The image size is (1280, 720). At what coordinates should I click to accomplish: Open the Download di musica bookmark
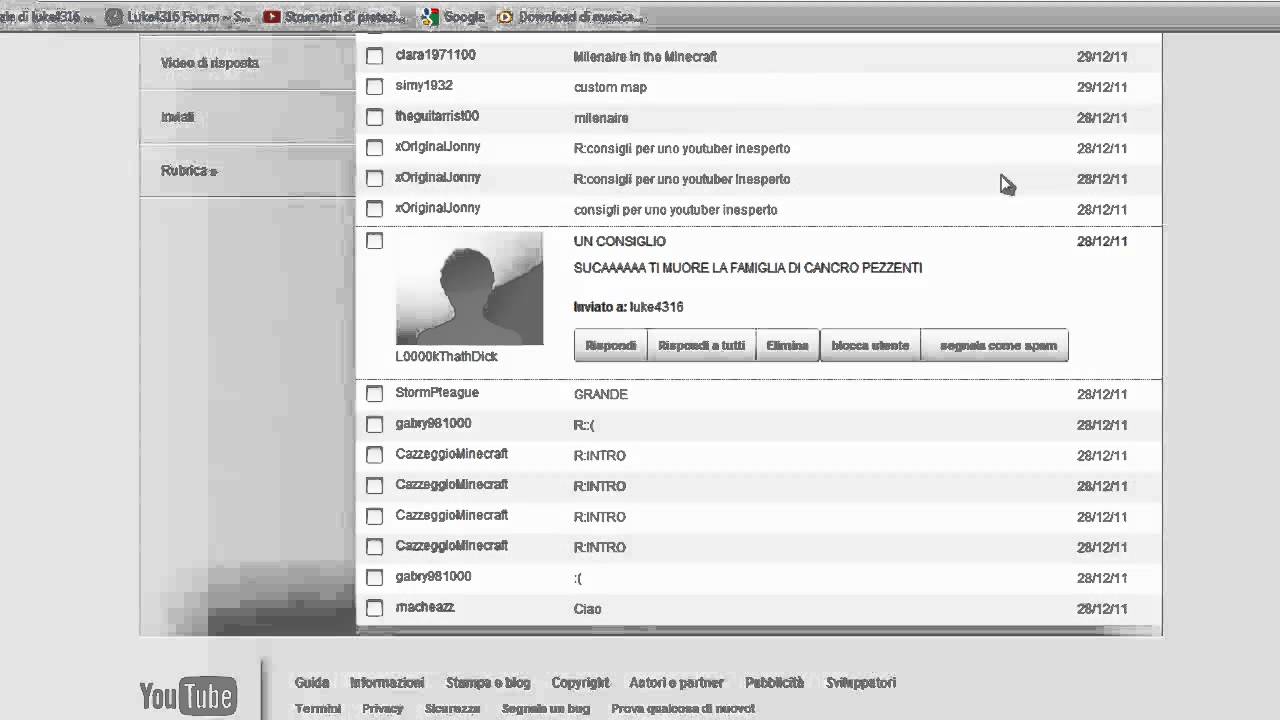point(570,17)
